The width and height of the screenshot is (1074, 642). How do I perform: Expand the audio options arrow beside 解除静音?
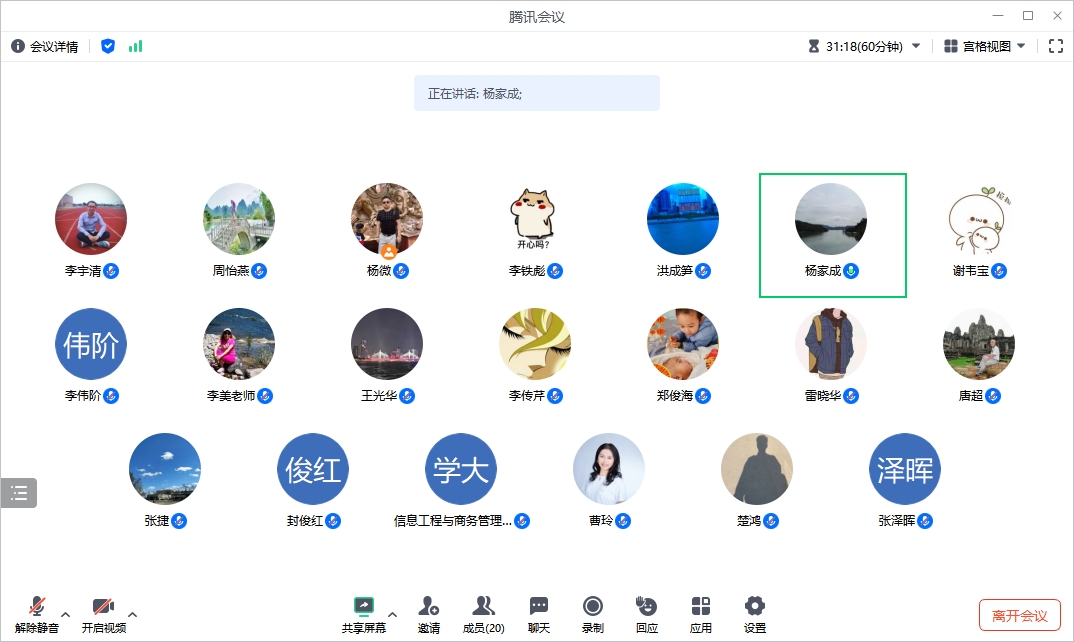(x=66, y=614)
